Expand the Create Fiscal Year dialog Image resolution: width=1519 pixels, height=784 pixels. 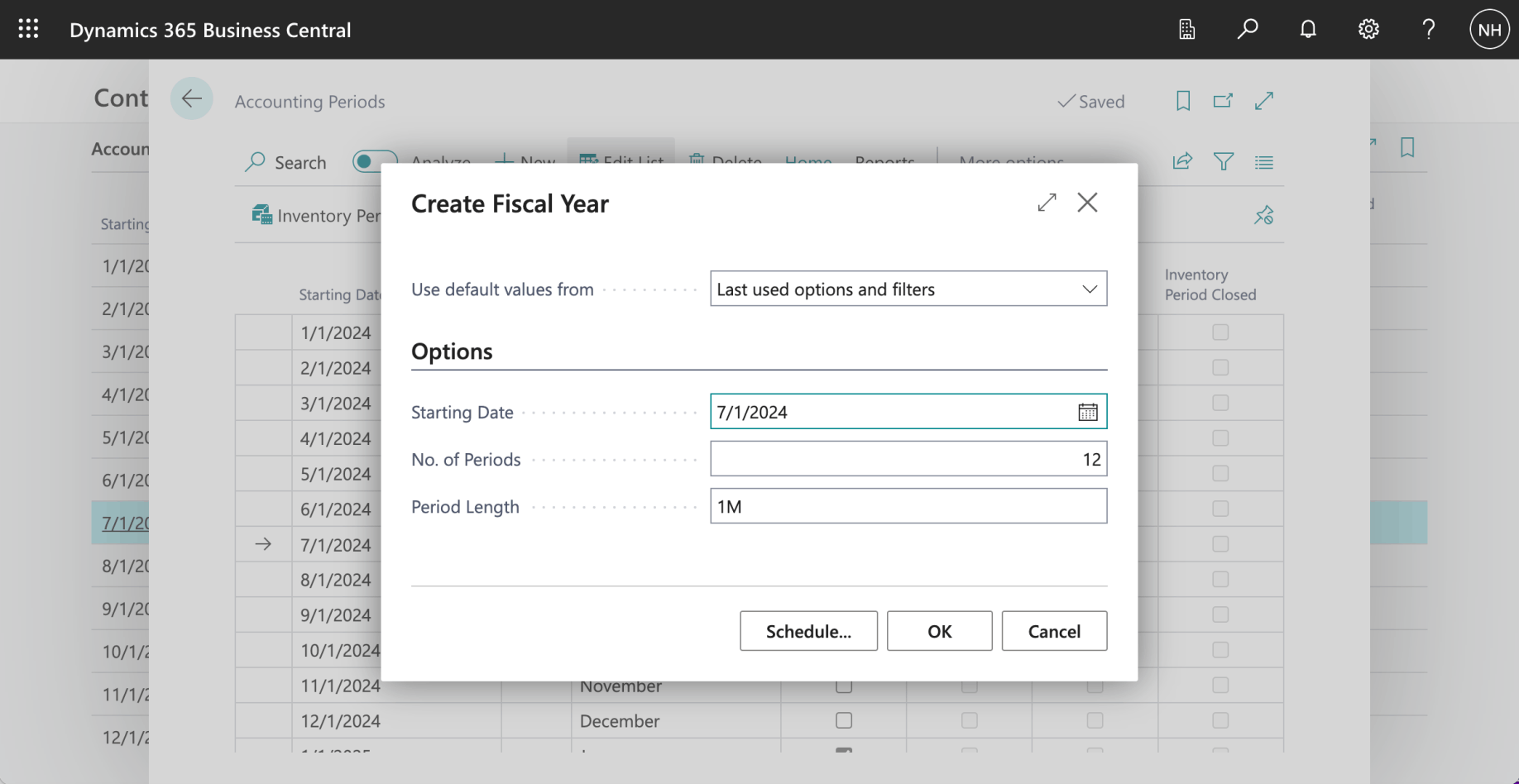[x=1047, y=203]
